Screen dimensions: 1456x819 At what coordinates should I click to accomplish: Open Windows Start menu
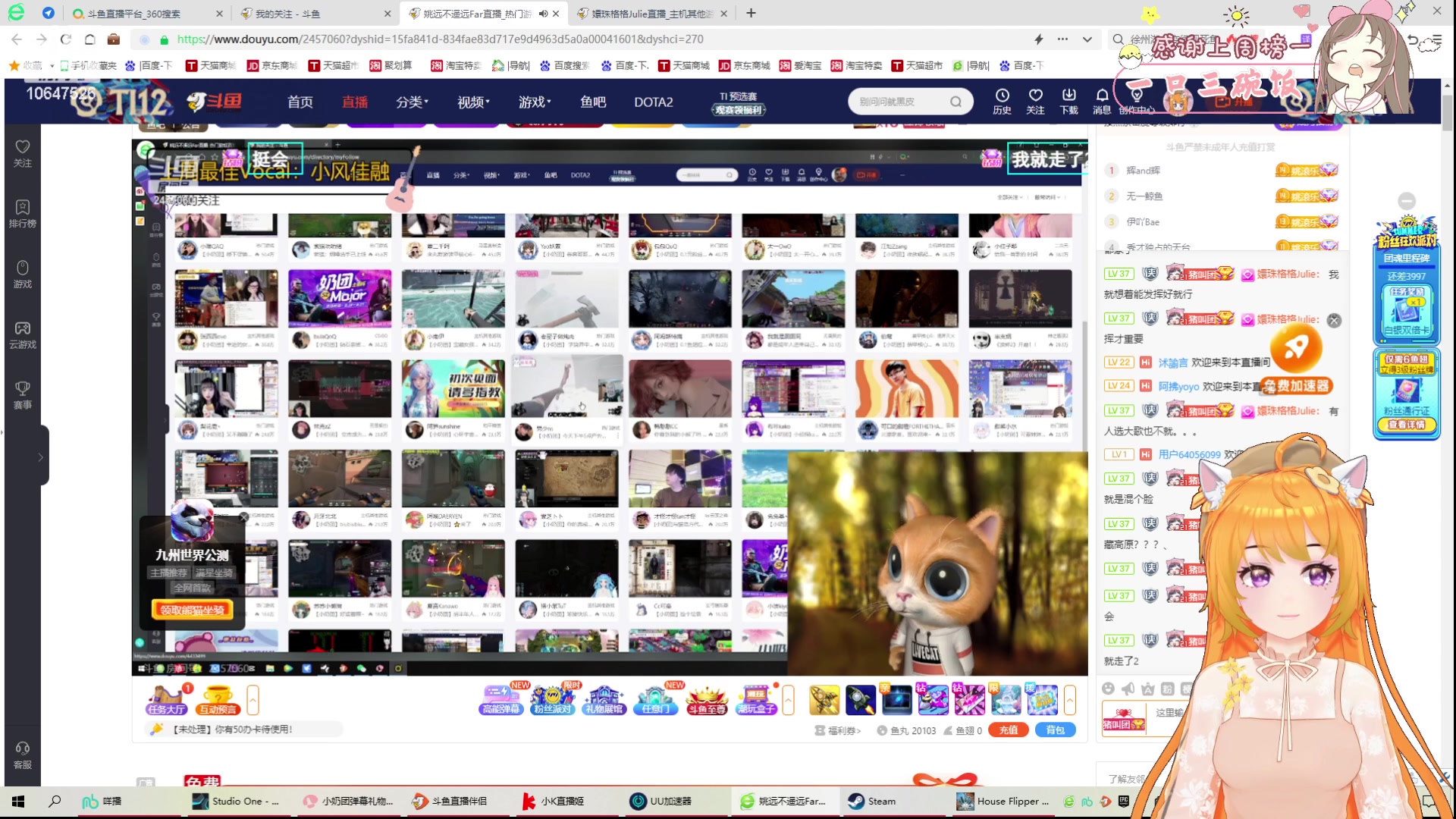tap(18, 801)
